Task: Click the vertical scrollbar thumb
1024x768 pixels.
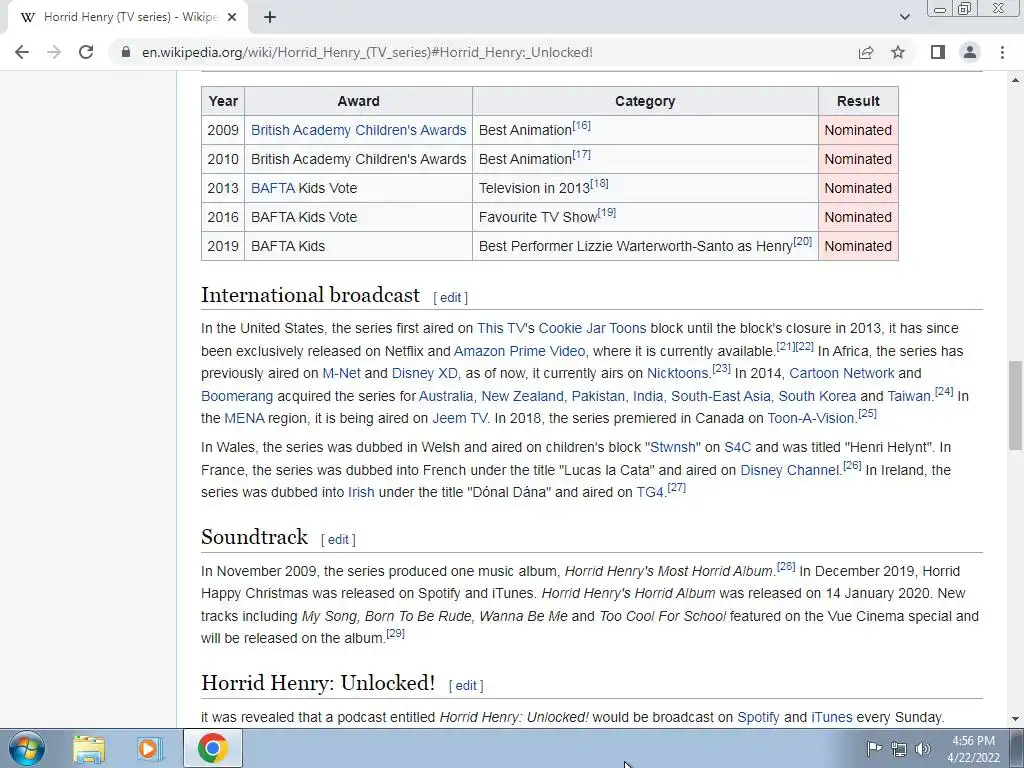Action: pyautogui.click(x=1016, y=405)
